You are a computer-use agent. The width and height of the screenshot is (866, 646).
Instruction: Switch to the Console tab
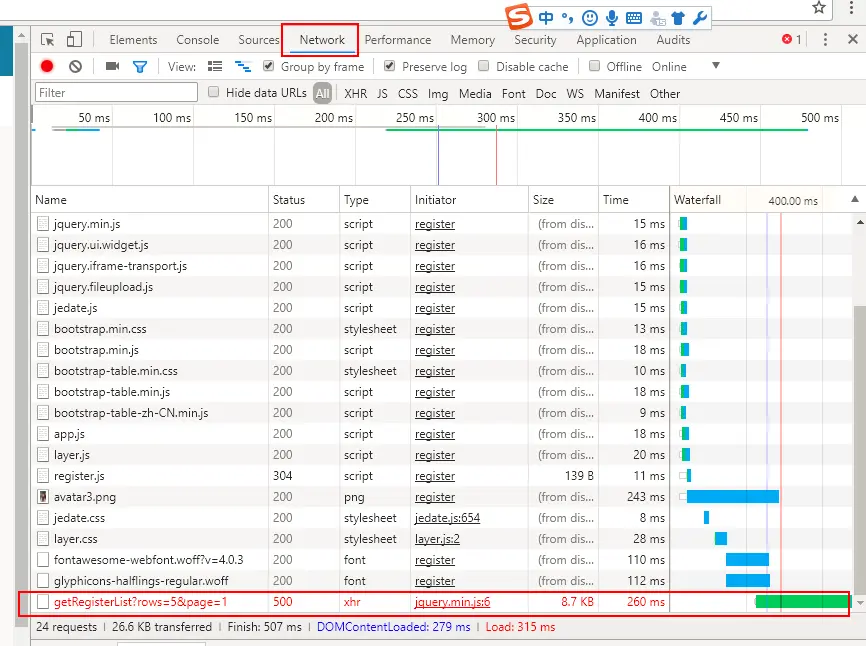click(x=198, y=40)
